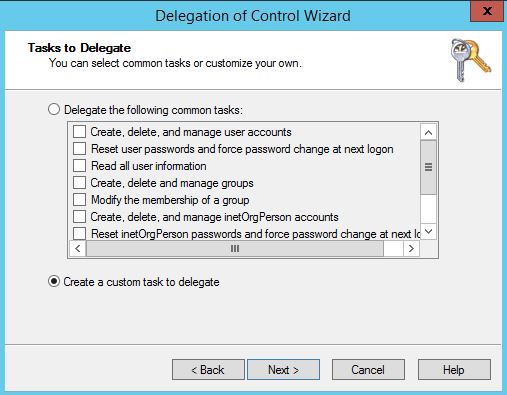Click the vertical scrollbar thumb
This screenshot has height=395, width=507.
[x=428, y=167]
